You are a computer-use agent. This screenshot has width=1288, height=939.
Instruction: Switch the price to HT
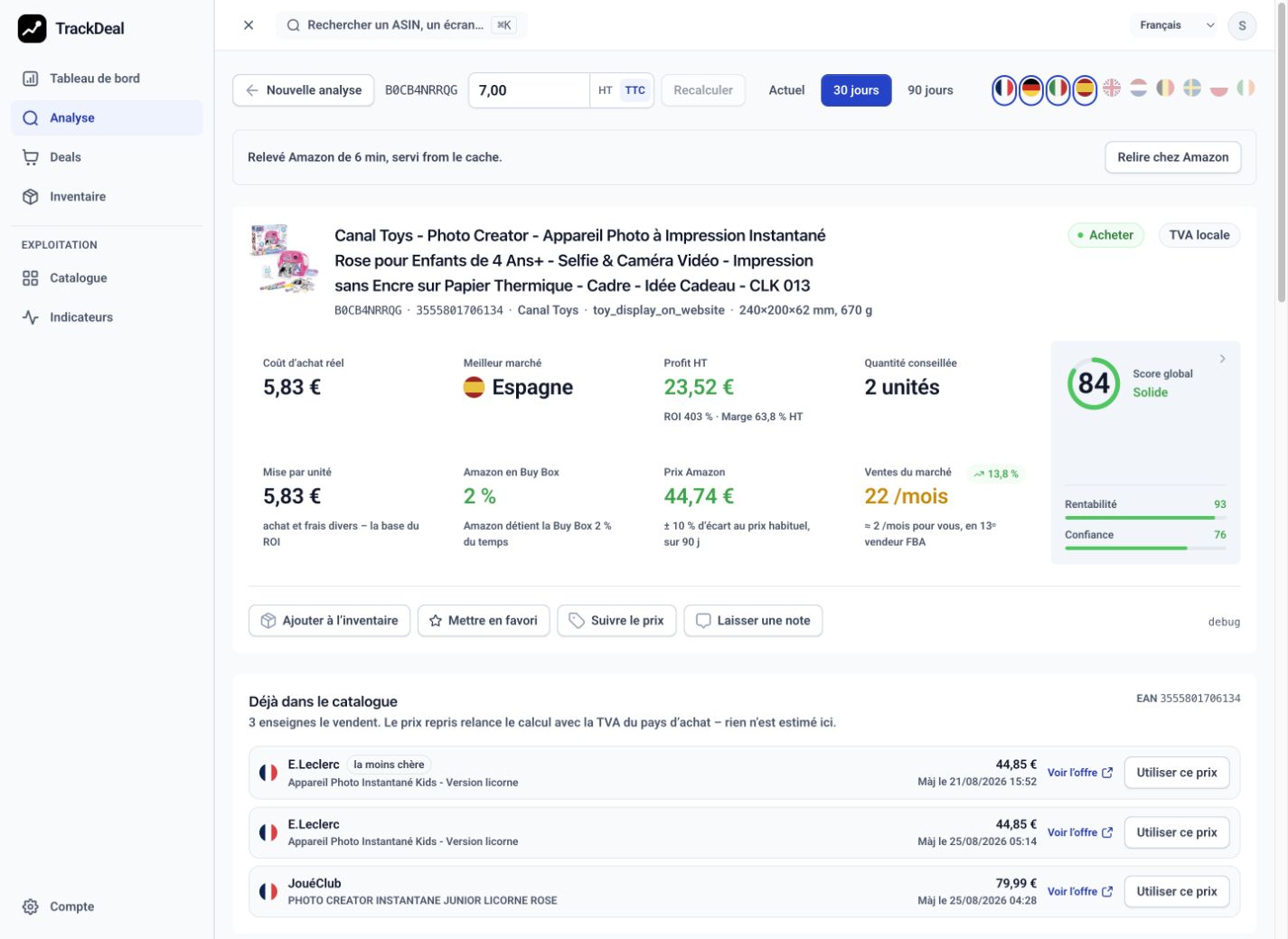point(605,90)
